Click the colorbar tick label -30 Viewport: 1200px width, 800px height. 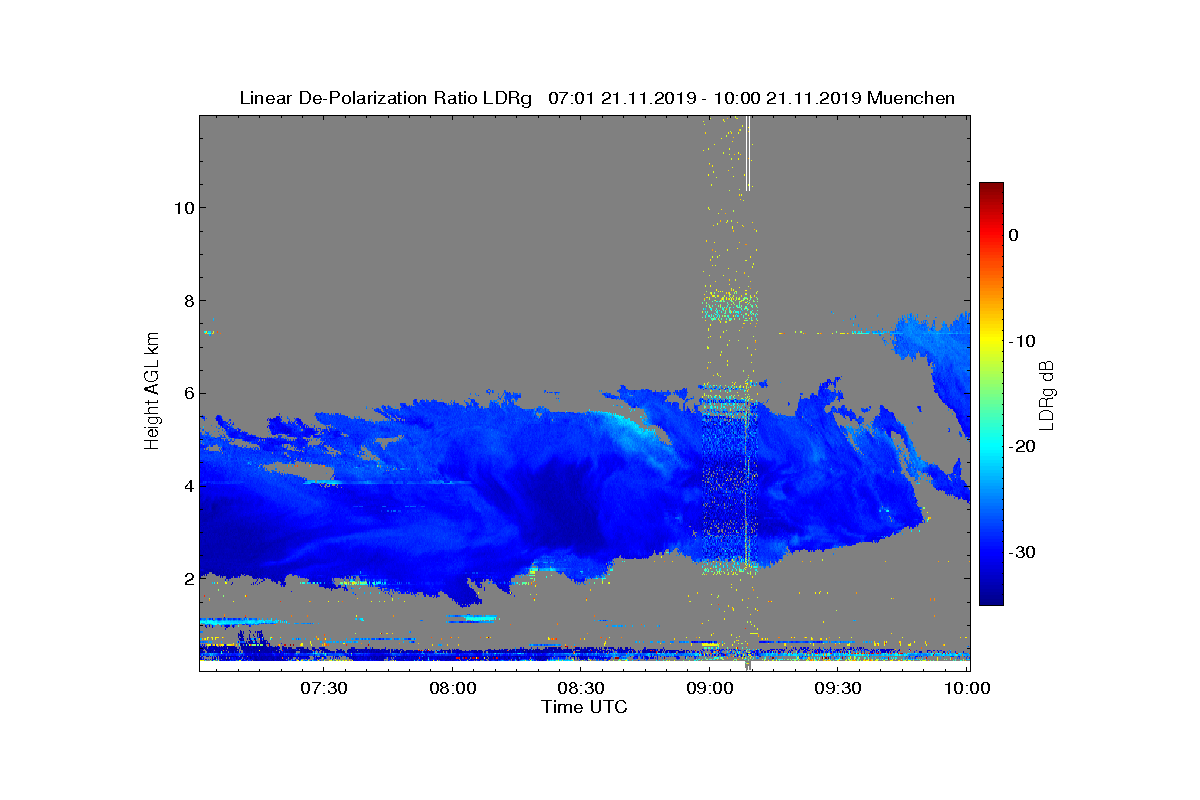(x=1022, y=552)
